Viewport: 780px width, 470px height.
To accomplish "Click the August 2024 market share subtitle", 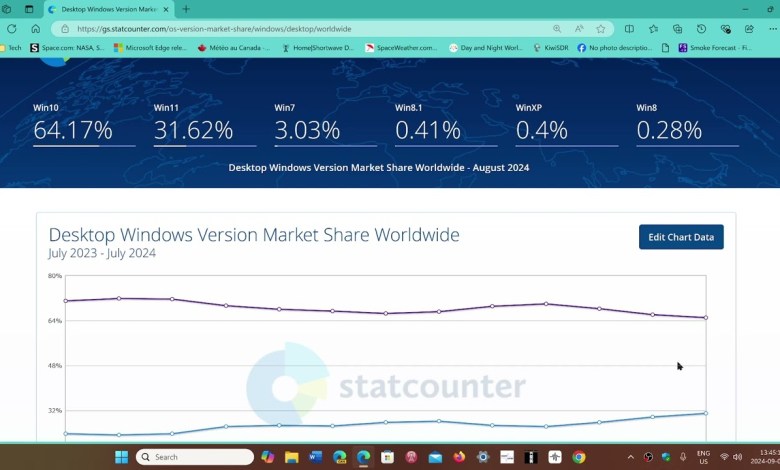I will point(379,168).
